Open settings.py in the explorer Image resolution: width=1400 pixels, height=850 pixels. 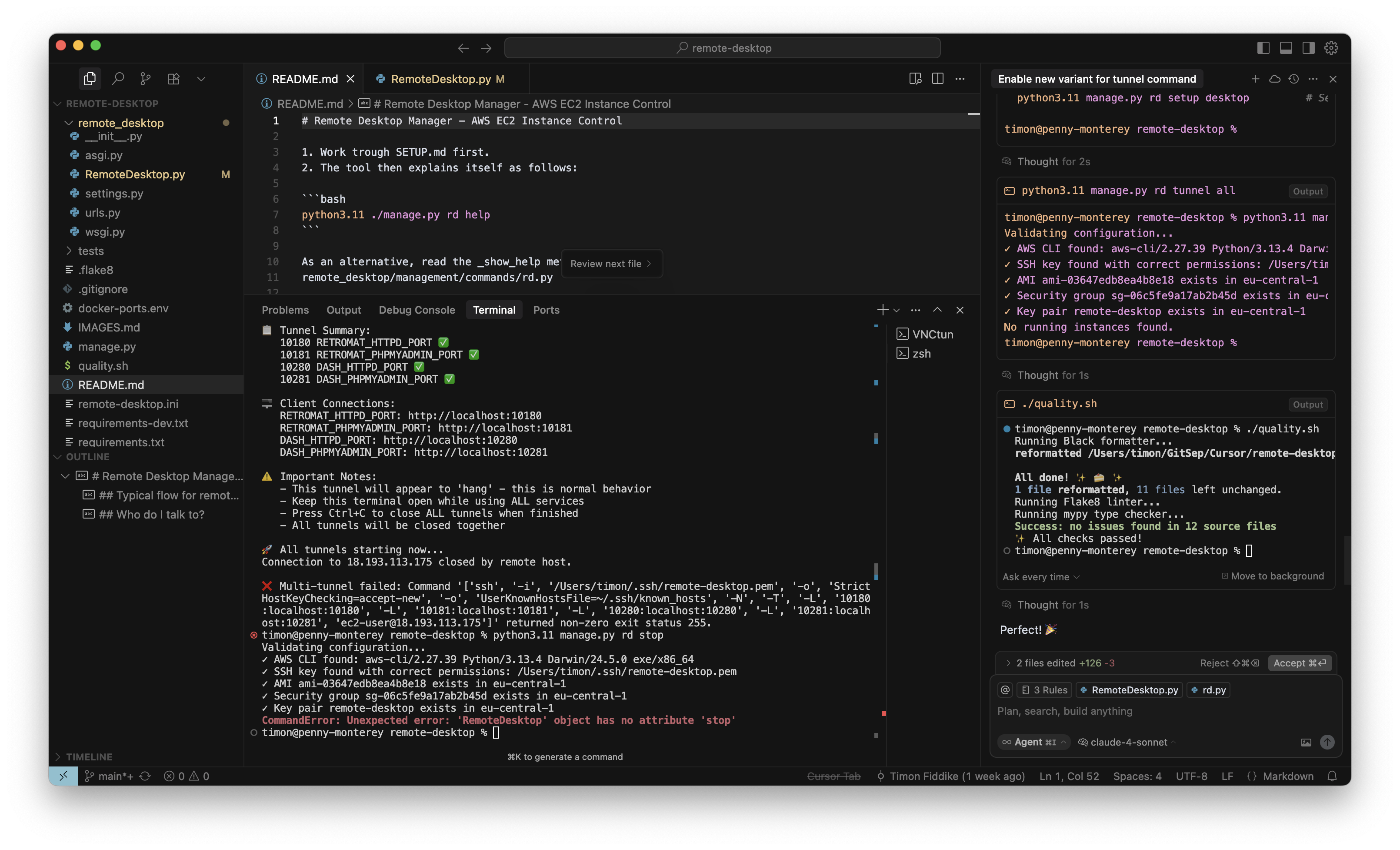tap(113, 193)
